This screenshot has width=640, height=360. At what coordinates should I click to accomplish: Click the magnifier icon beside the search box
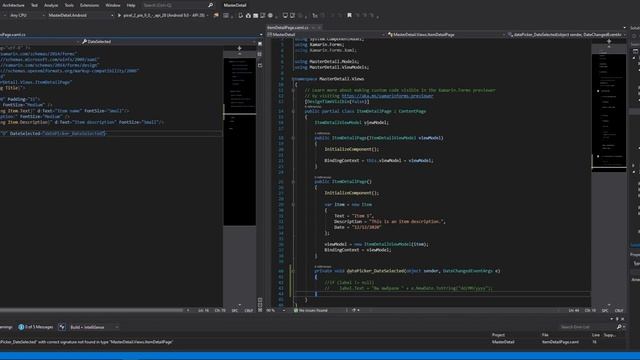tap(211, 5)
